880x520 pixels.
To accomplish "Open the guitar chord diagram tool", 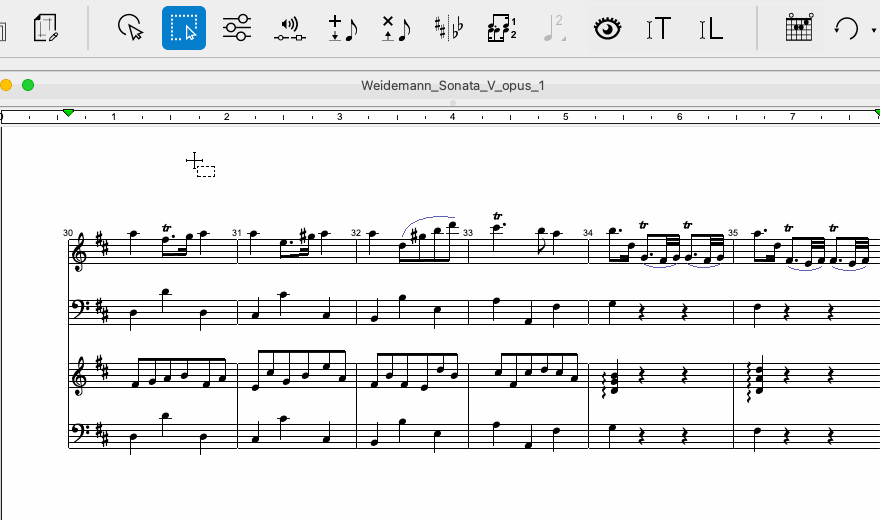I will pyautogui.click(x=799, y=28).
